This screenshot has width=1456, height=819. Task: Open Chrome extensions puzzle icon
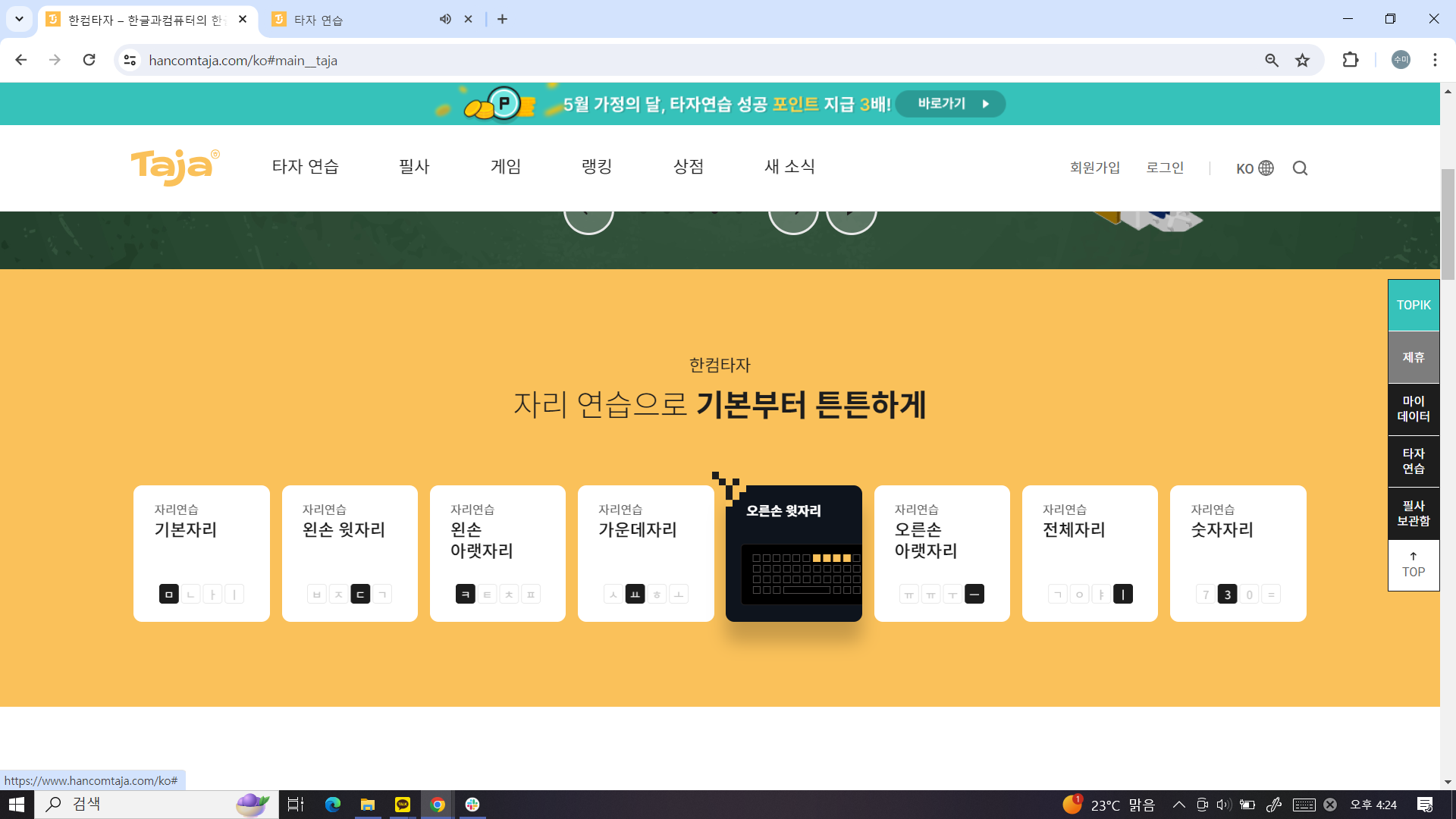1350,60
